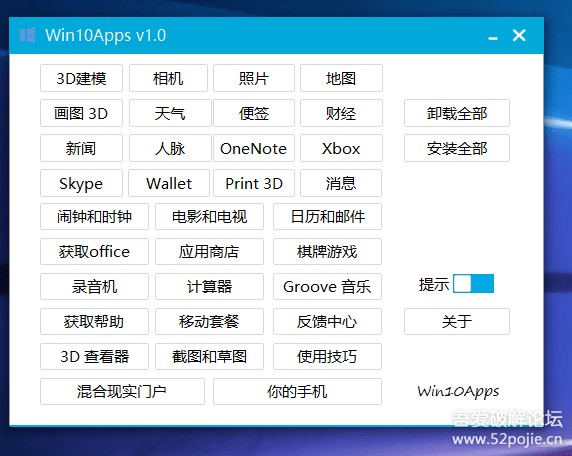Choose the Print 3D button
Image resolution: width=572 pixels, height=456 pixels.
[254, 183]
